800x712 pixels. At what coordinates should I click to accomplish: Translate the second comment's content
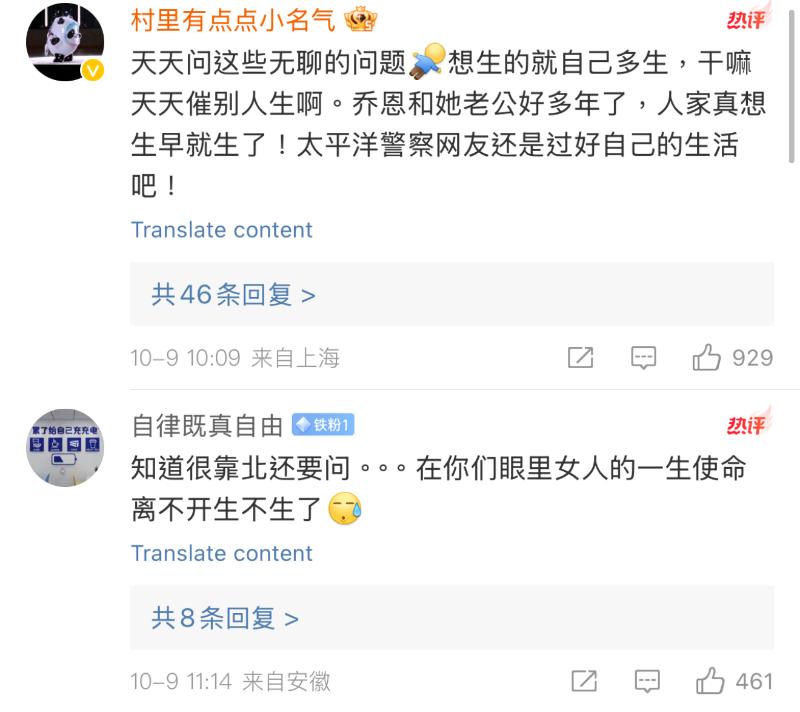[221, 554]
